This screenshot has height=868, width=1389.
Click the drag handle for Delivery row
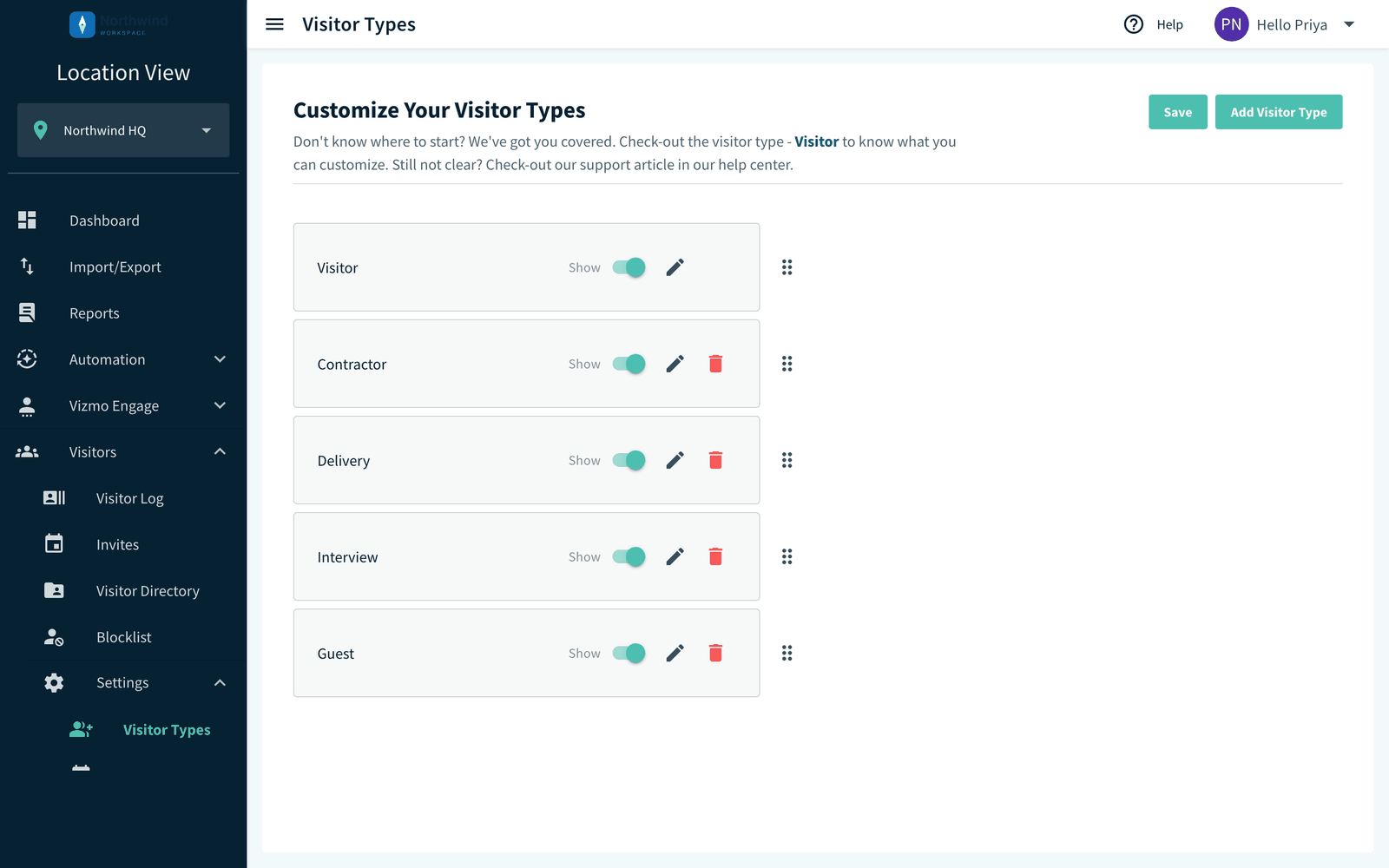[787, 460]
